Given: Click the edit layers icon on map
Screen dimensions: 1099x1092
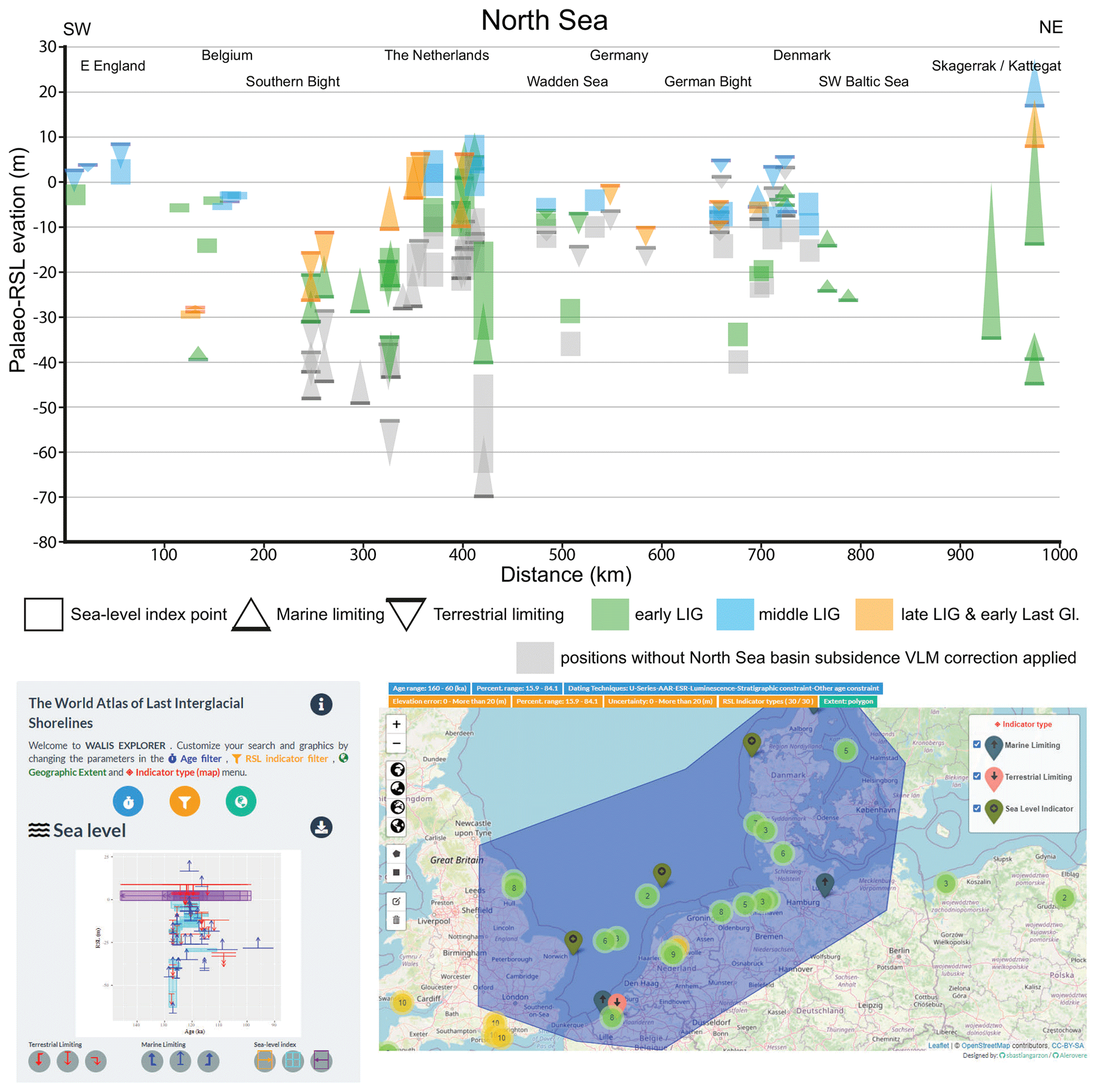Looking at the screenshot, I should pyautogui.click(x=397, y=901).
